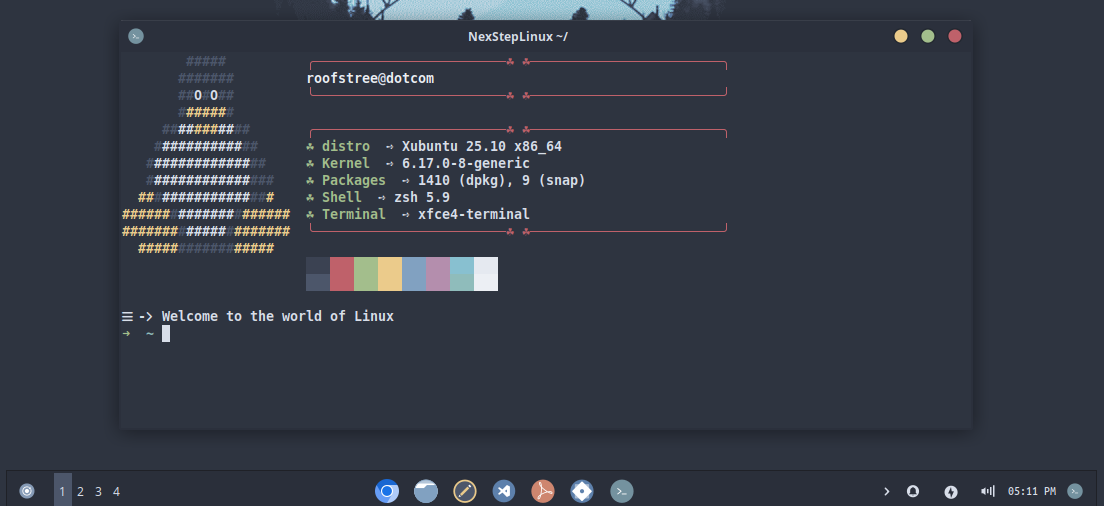Open the Chromium browser from the dock
Viewport: 1104px width, 506px height.
(387, 491)
